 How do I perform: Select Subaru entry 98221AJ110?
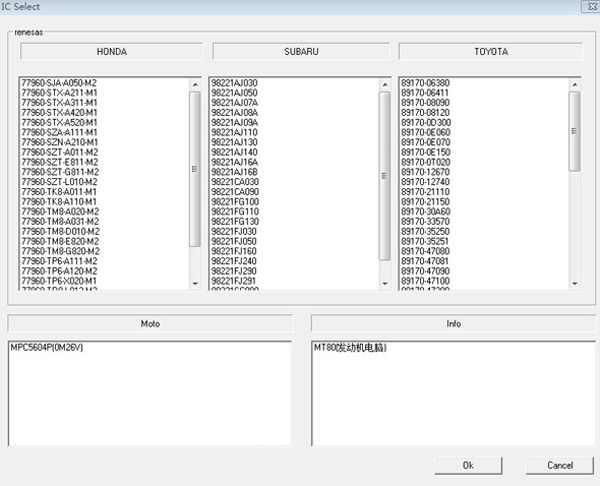[234, 132]
